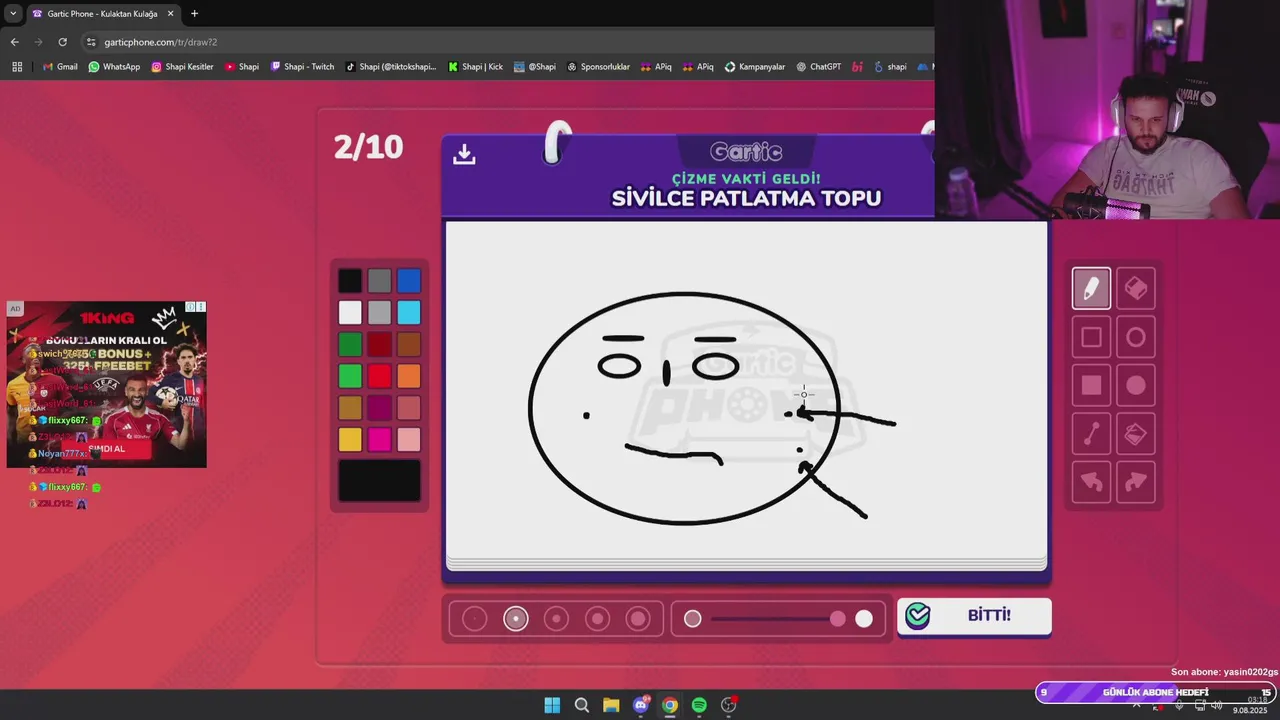Select the pencil drawing tool
Image resolution: width=1280 pixels, height=720 pixels.
coord(1091,289)
